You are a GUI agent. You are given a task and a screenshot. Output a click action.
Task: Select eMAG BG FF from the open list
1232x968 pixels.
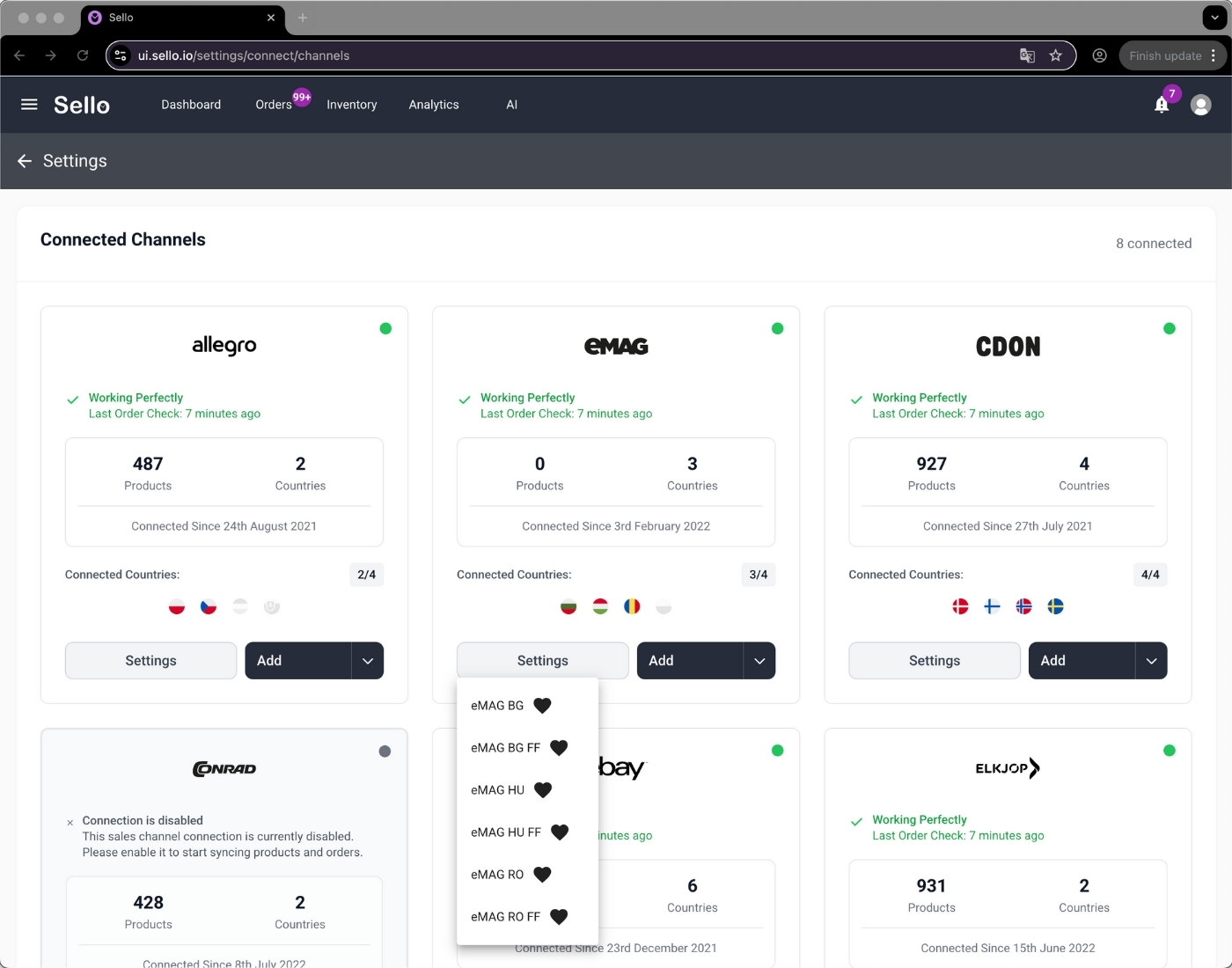[x=506, y=748]
